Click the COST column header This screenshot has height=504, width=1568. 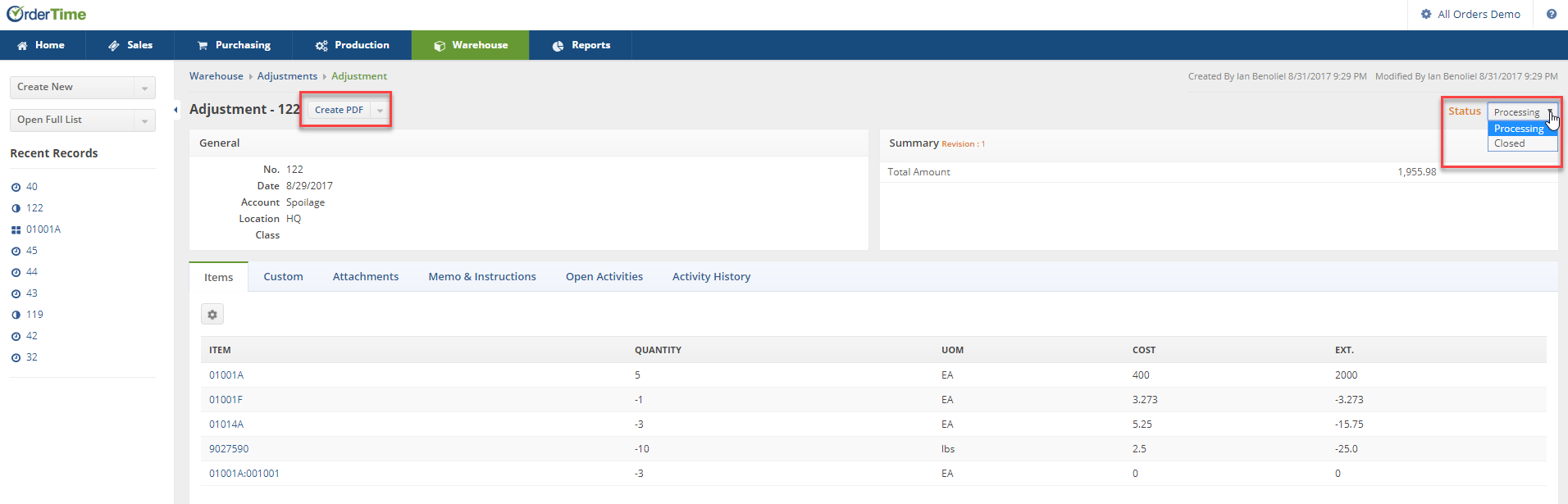point(1144,350)
